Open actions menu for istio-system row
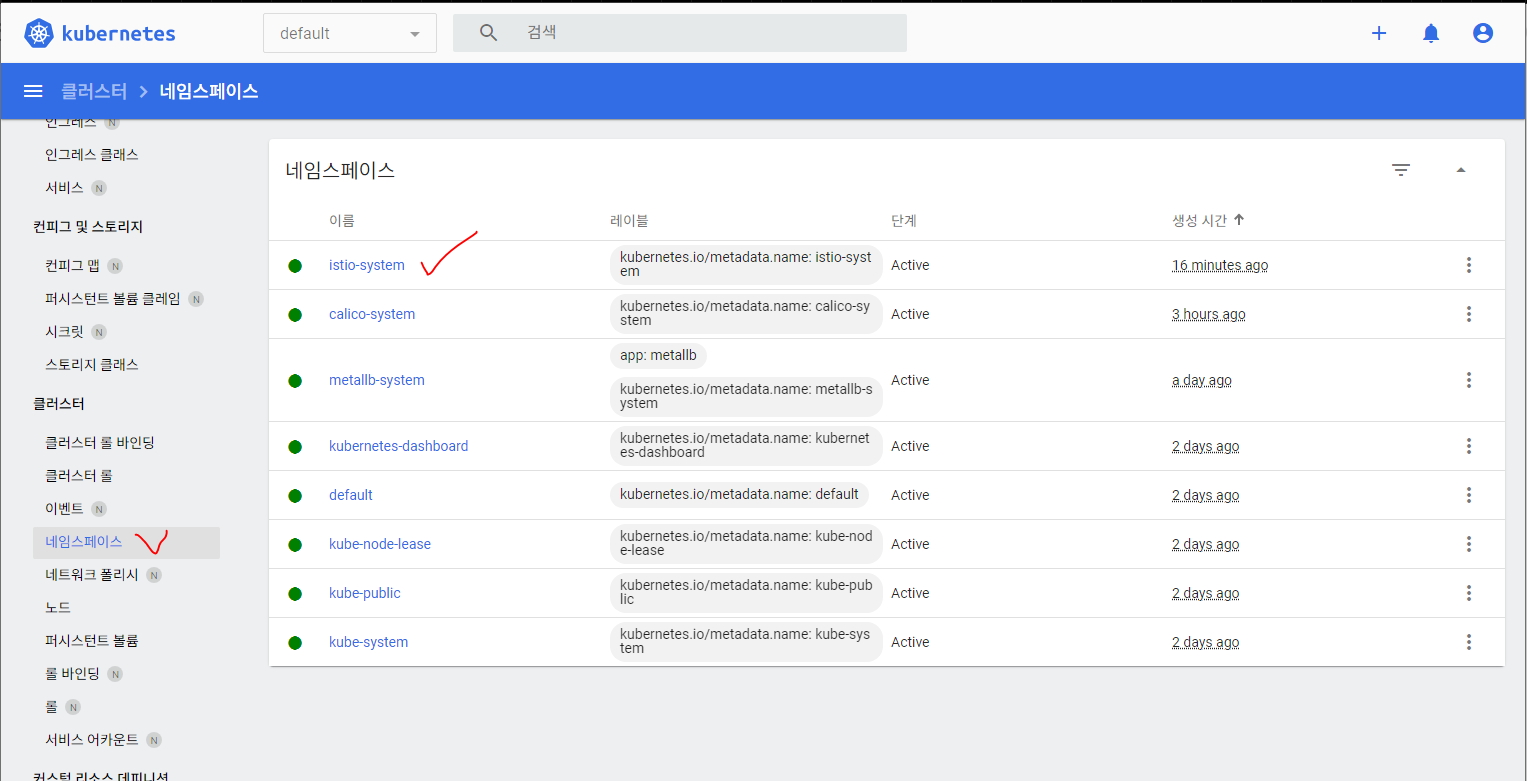The height and width of the screenshot is (781, 1527). [1469, 265]
